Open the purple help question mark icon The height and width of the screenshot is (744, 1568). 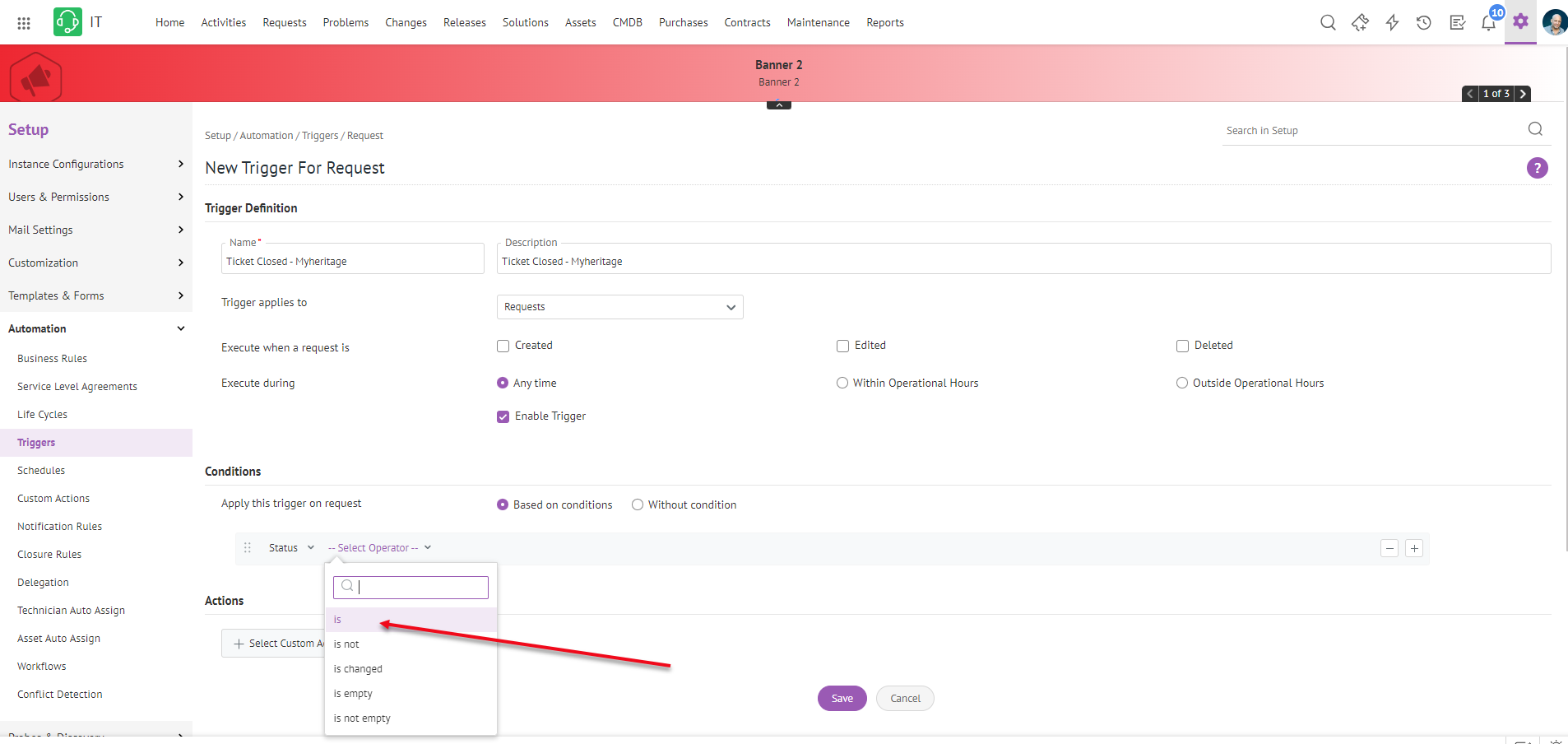pos(1537,168)
